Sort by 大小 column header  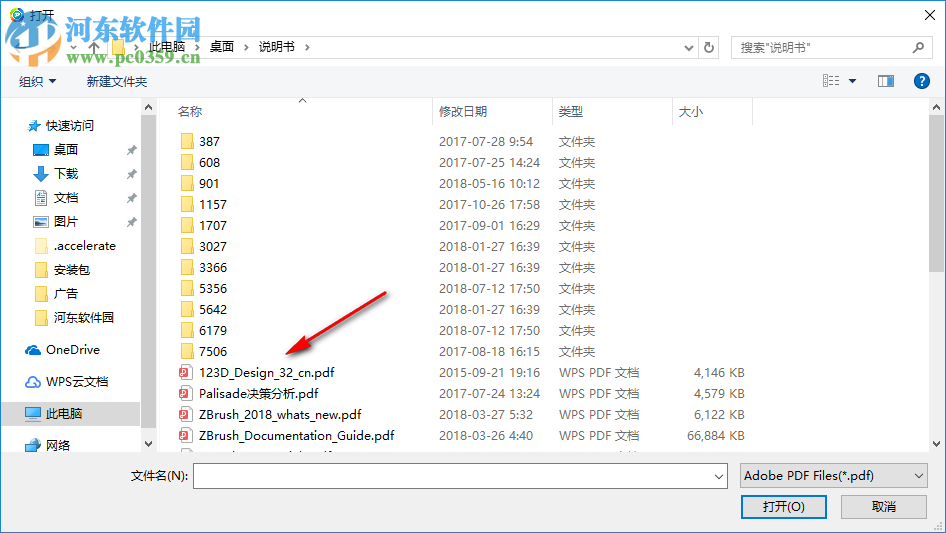click(691, 112)
